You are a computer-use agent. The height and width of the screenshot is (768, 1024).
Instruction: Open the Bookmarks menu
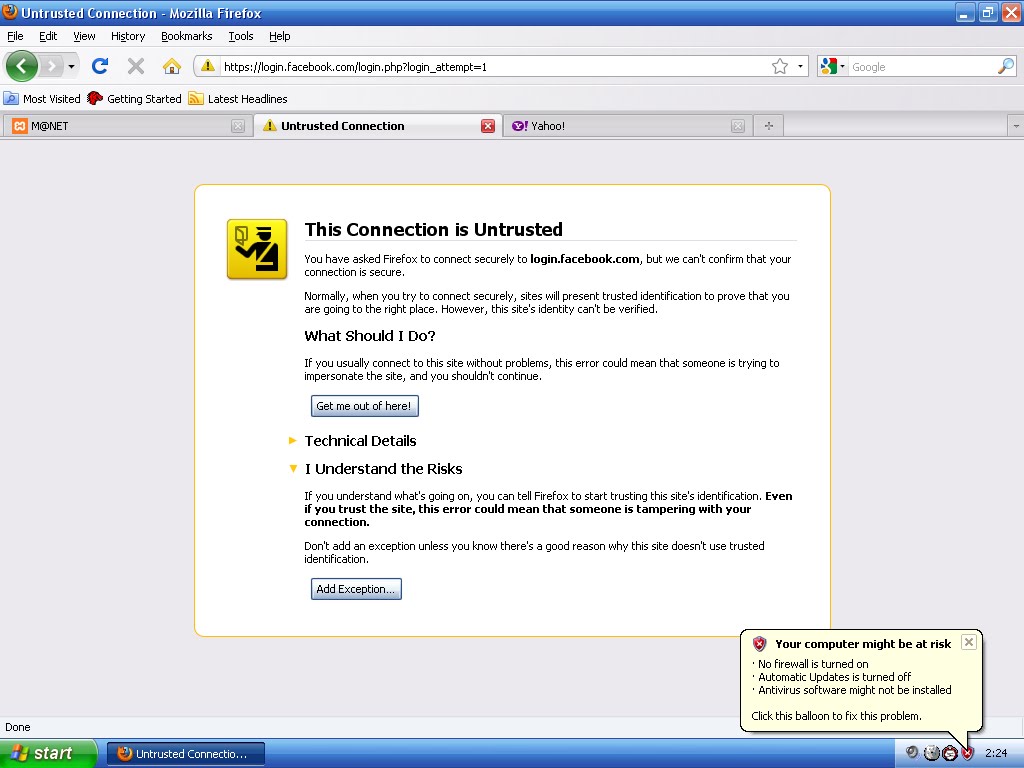pyautogui.click(x=186, y=36)
